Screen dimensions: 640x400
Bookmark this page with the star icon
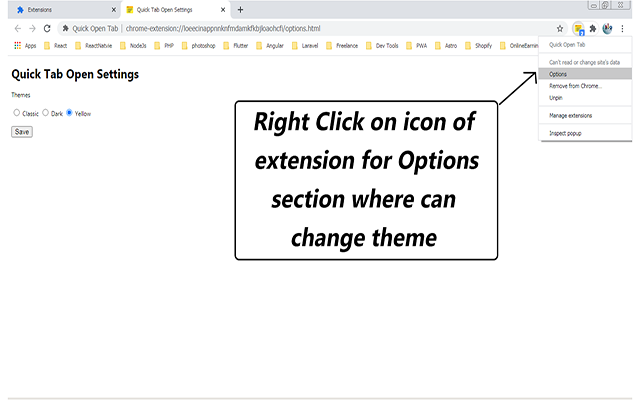pos(560,29)
